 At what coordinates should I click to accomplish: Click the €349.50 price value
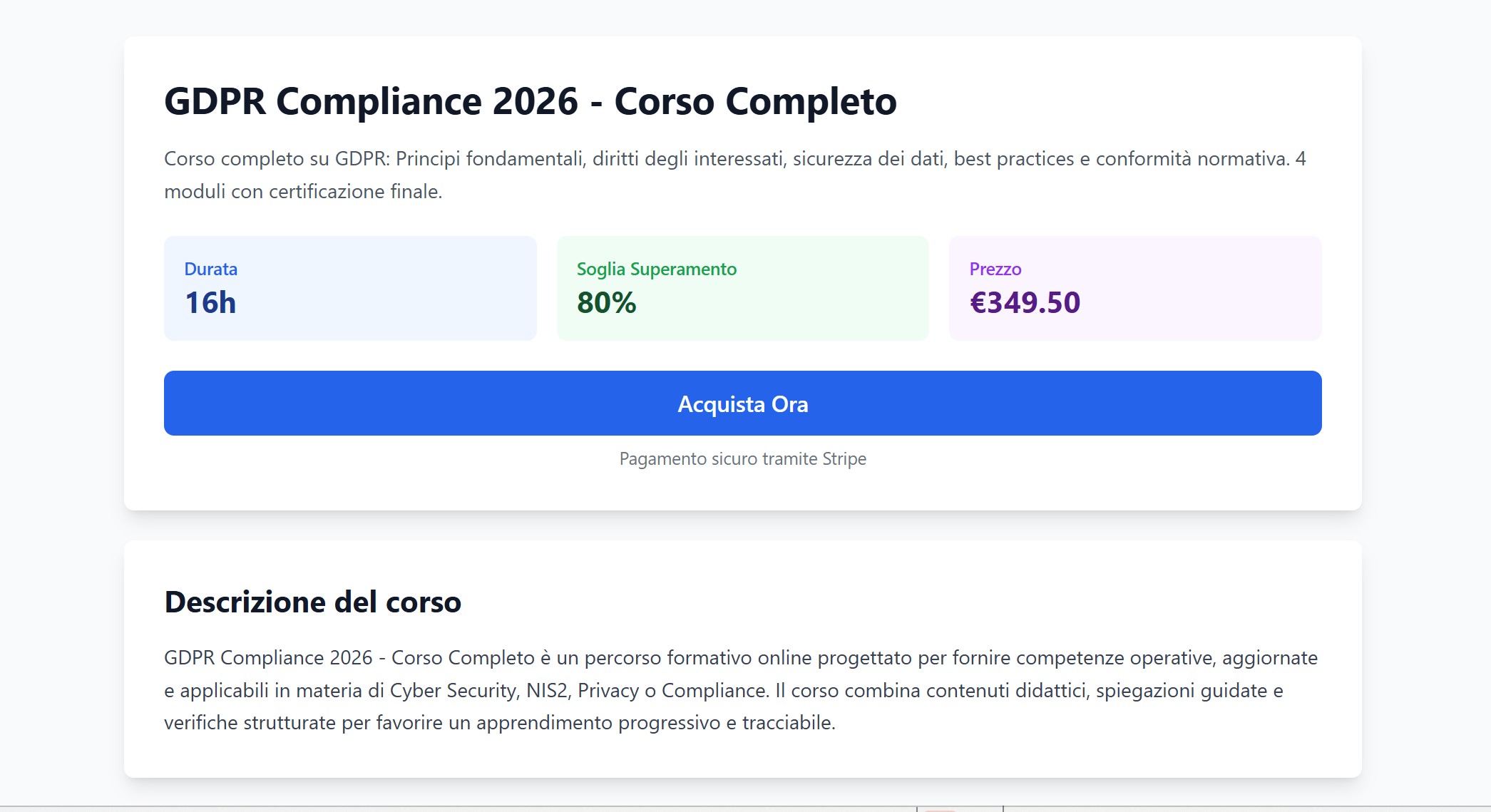click(x=1026, y=302)
